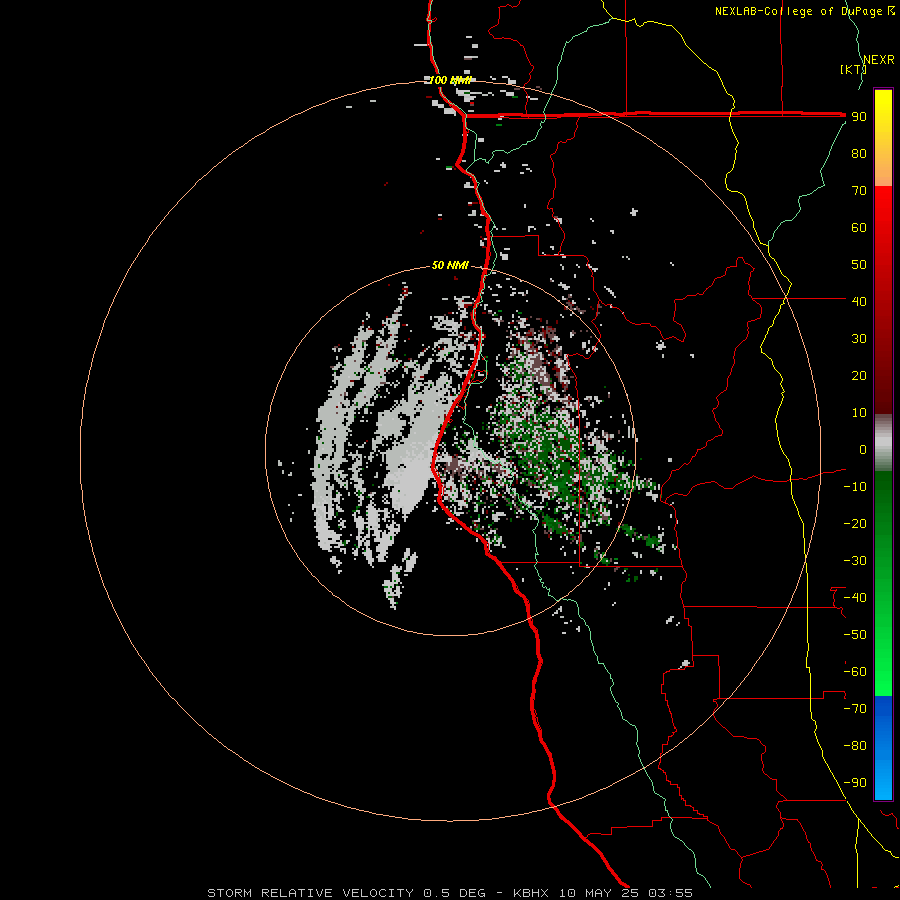Click the 70 value on velocity scale
This screenshot has width=900, height=900.
(859, 191)
